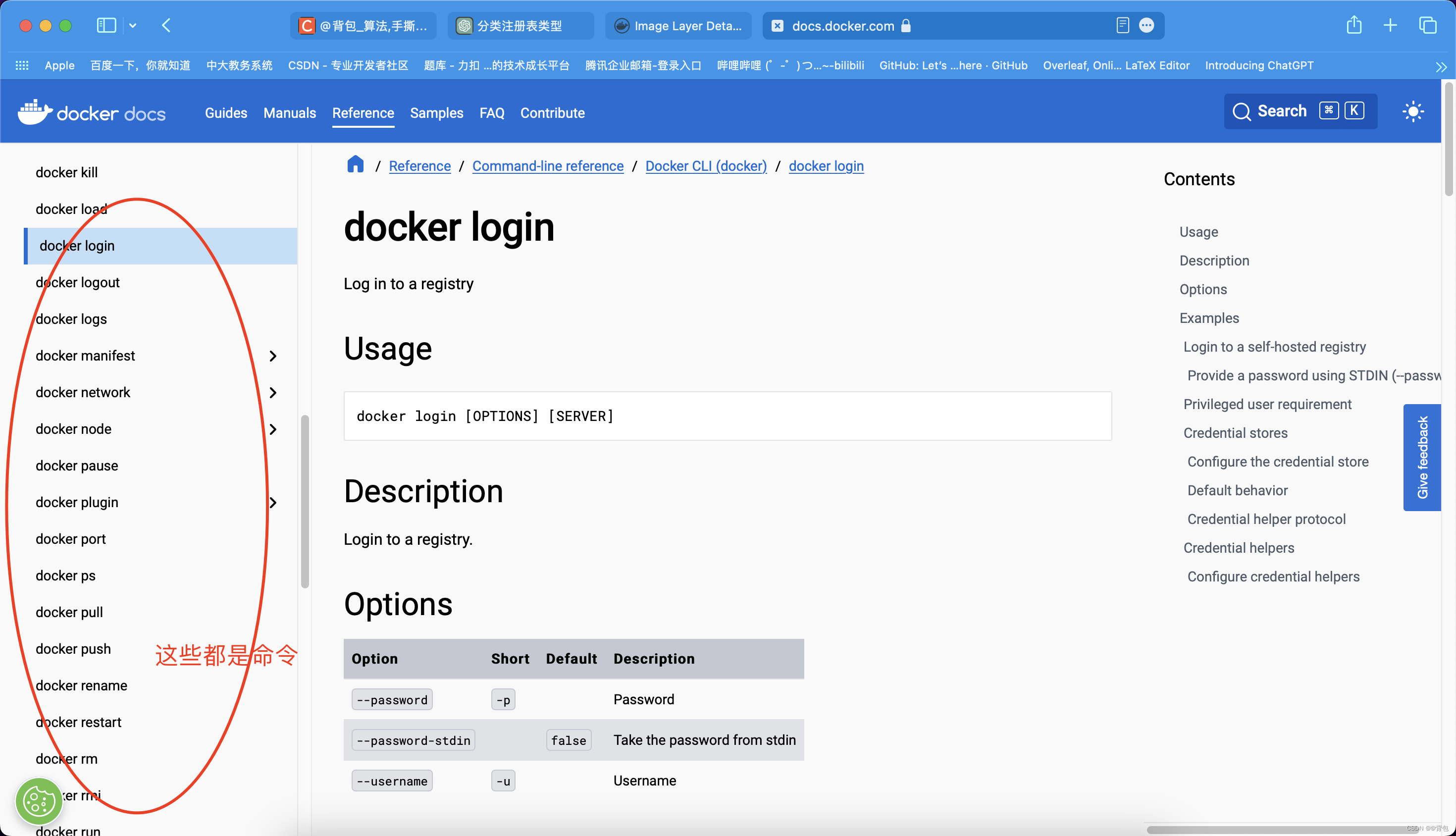Viewport: 1456px width, 836px height.
Task: Select docker pull in sidebar
Action: (69, 613)
